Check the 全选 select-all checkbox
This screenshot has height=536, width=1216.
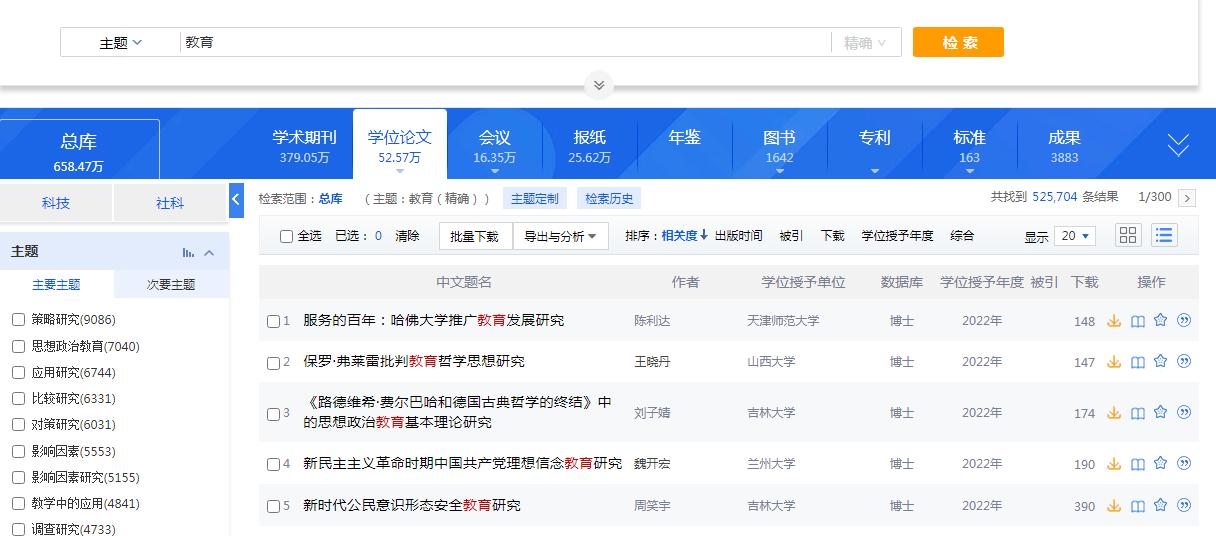(x=287, y=237)
